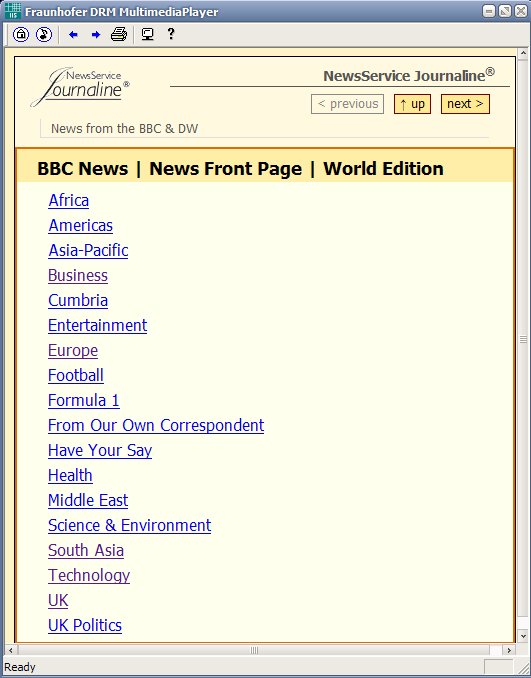Open the Science & Environment link

click(x=130, y=525)
